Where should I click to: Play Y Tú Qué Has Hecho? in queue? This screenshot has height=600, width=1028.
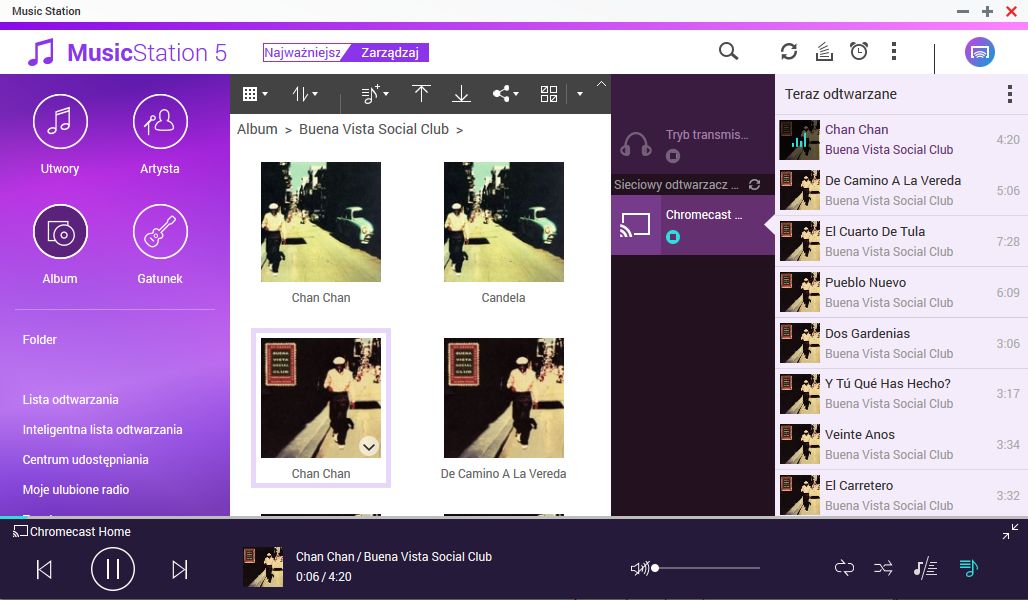901,393
